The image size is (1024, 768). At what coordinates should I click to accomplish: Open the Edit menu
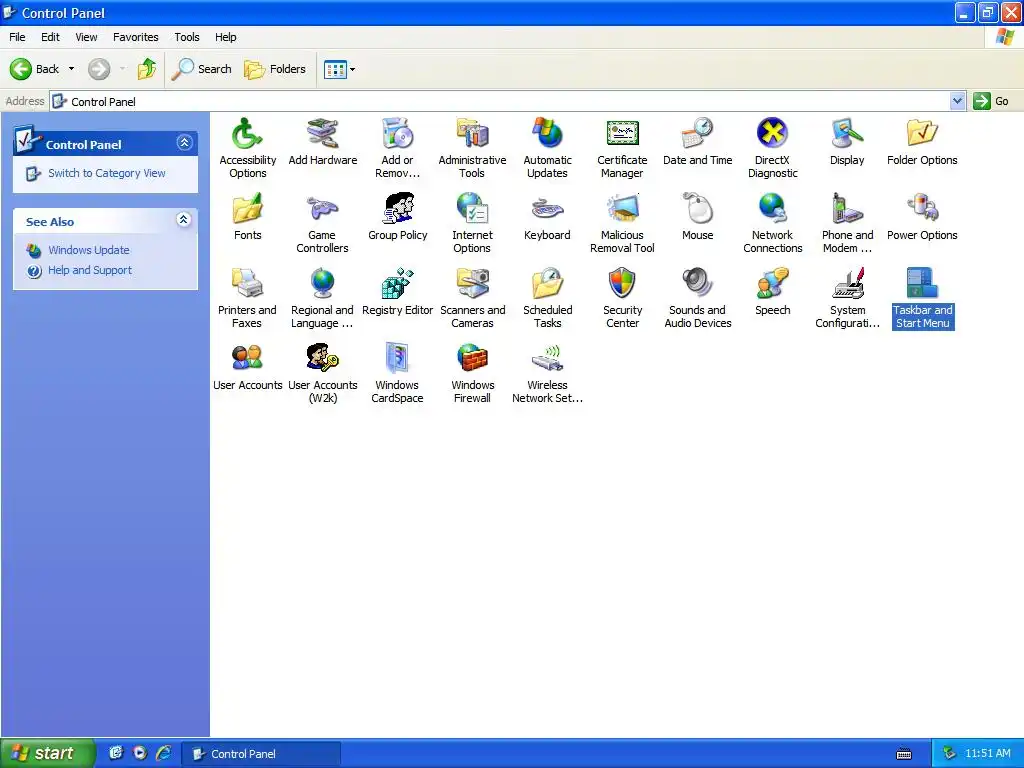(50, 37)
